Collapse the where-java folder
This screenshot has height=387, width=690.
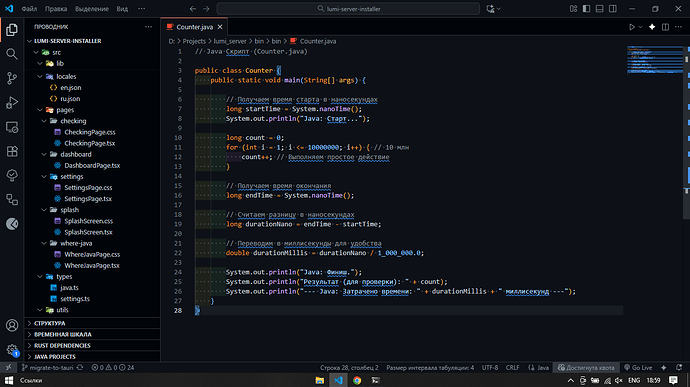[76, 243]
